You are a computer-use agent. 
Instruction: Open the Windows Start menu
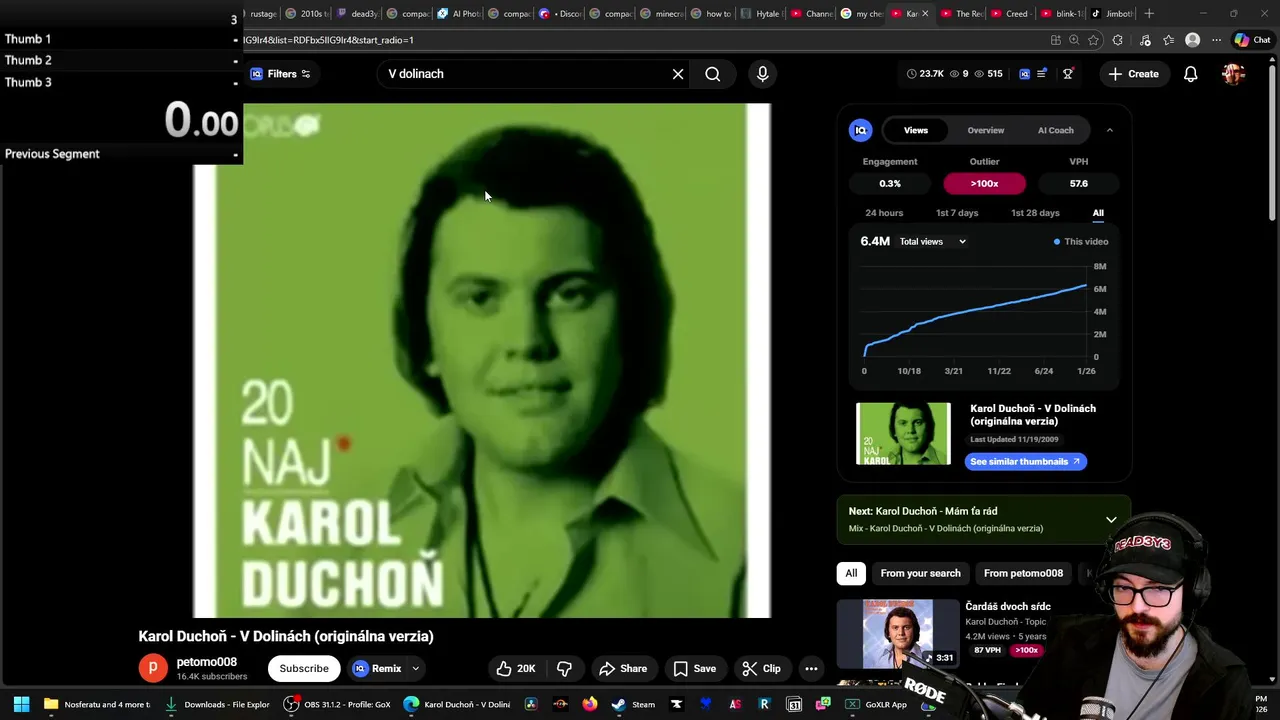pos(21,704)
